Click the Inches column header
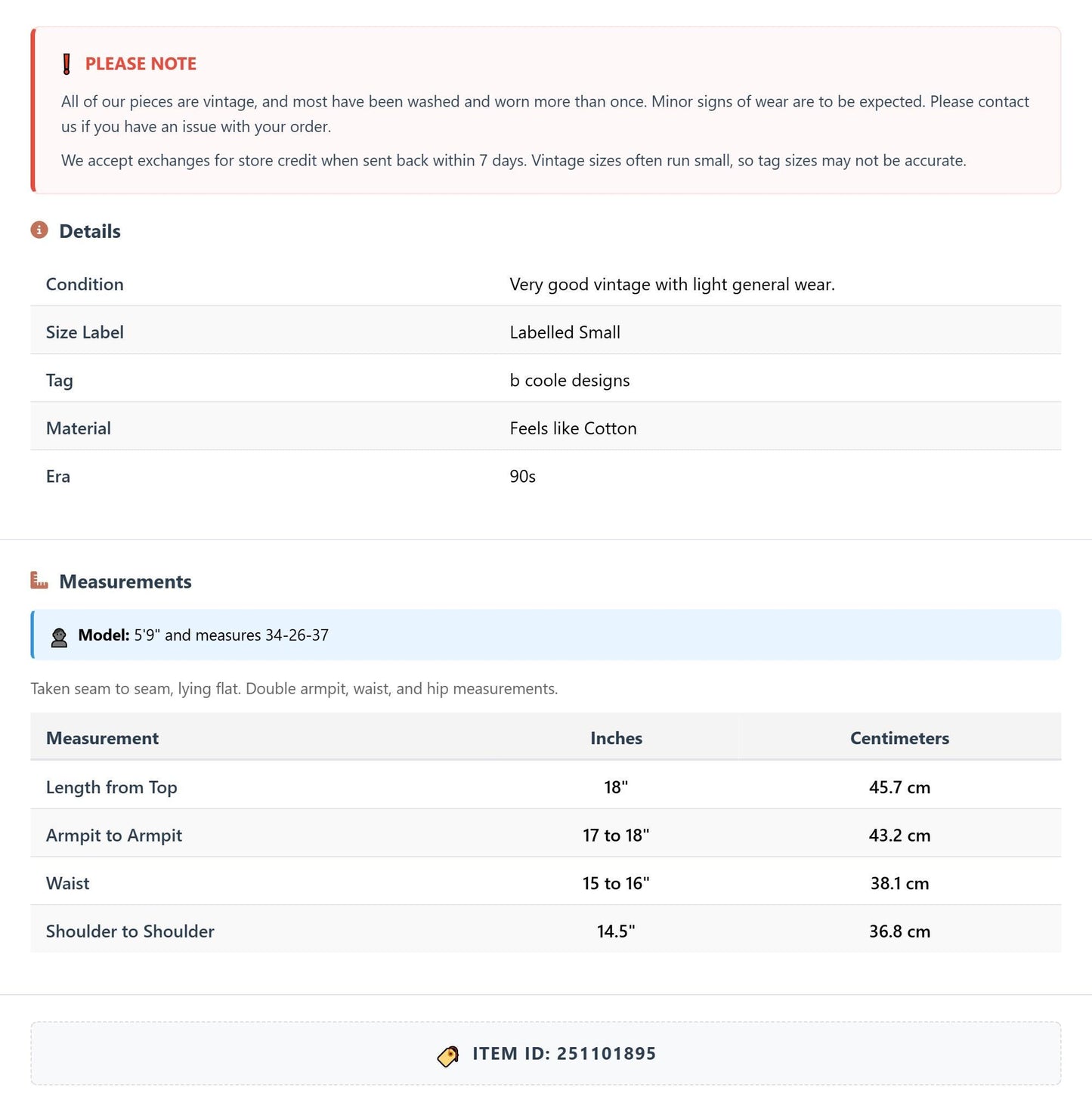 point(616,738)
